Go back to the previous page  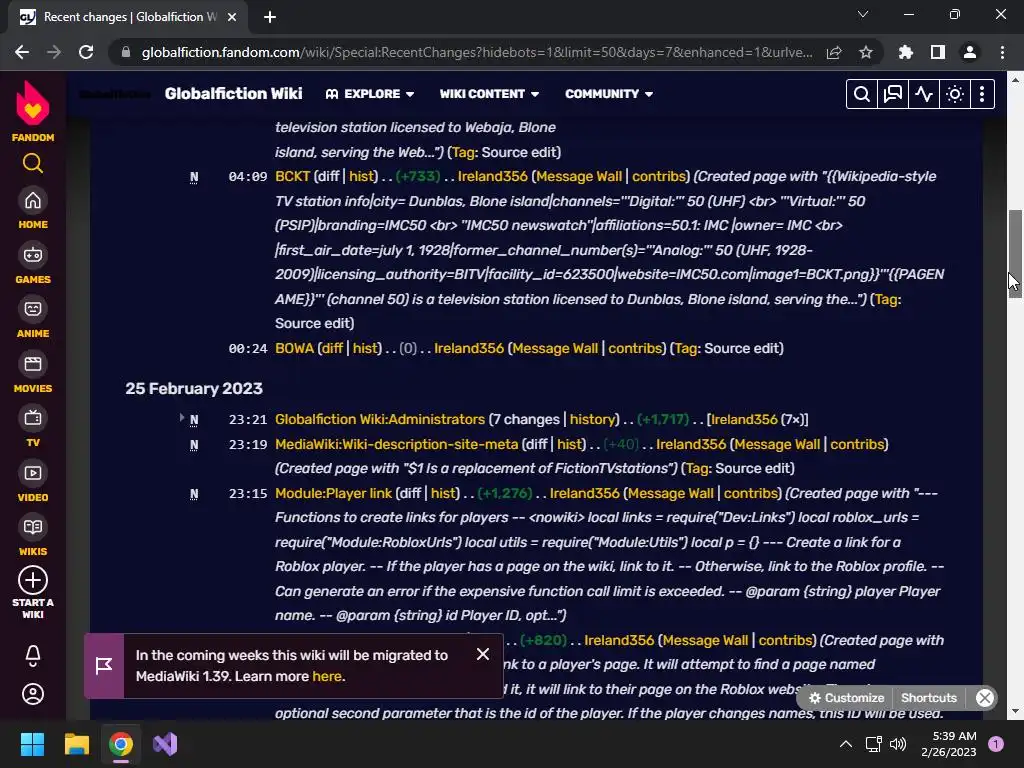(22, 52)
